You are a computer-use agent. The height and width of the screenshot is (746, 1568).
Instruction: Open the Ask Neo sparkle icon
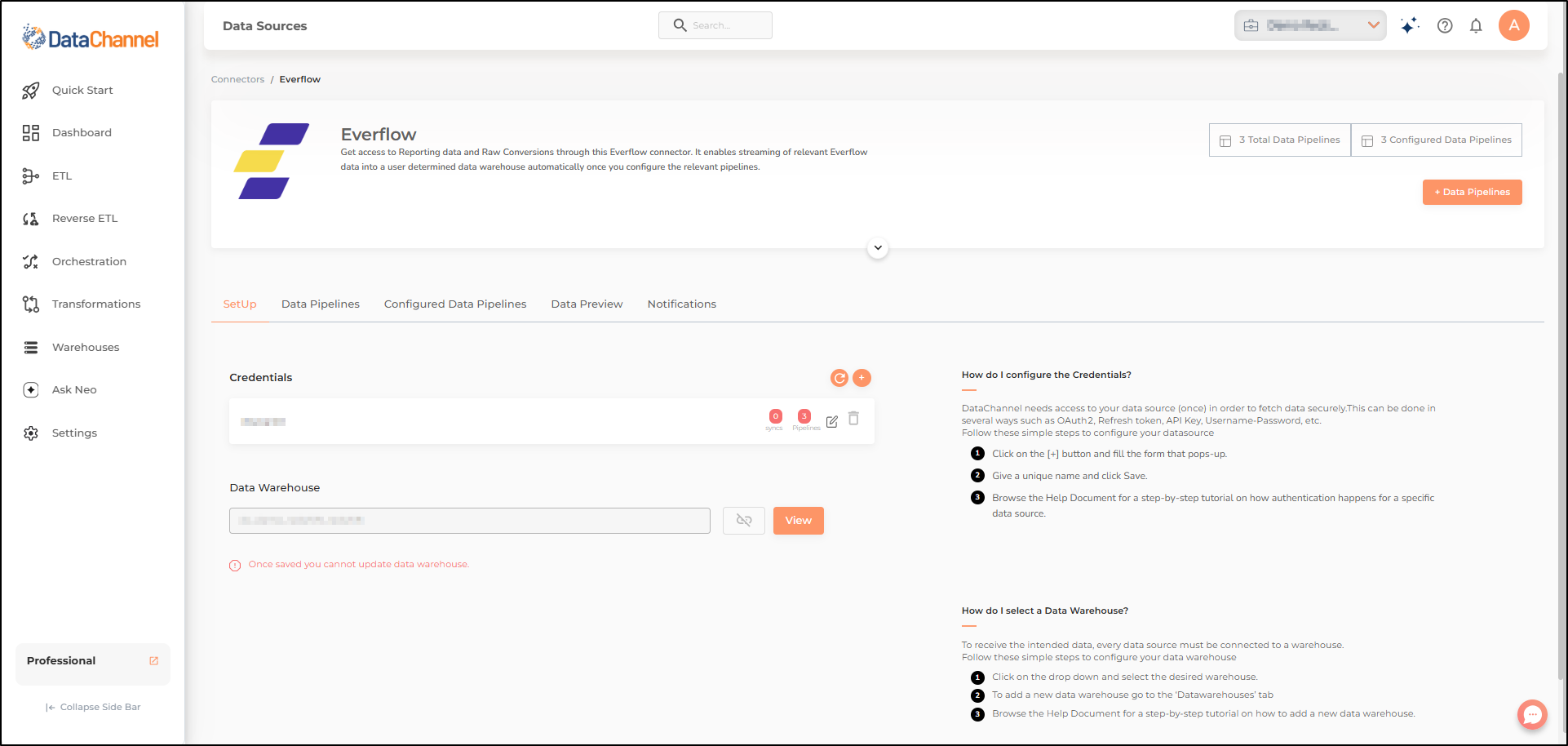pyautogui.click(x=31, y=390)
